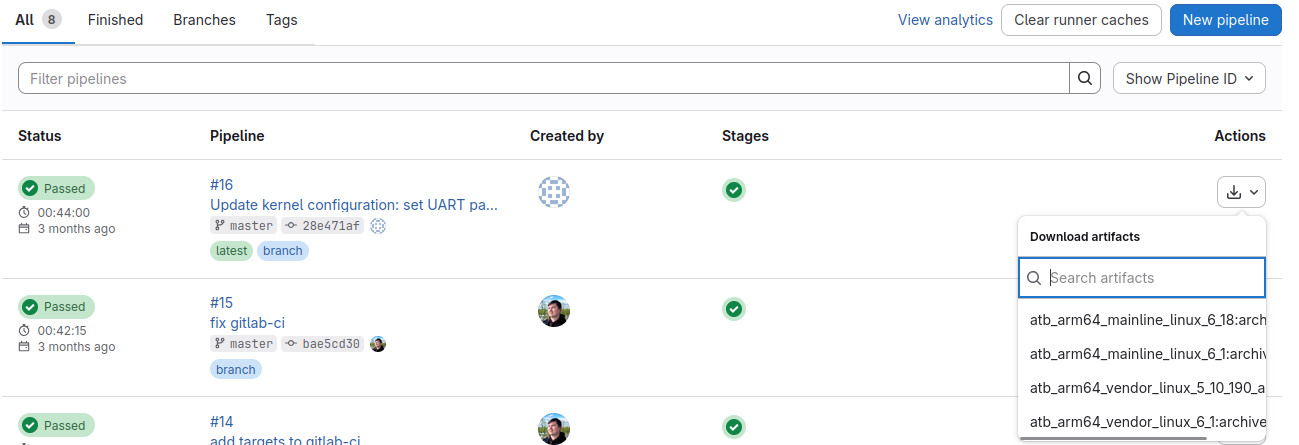The width and height of the screenshot is (1299, 445).
Task: Click the small author avatar beside 28e471af
Action: coord(378,226)
